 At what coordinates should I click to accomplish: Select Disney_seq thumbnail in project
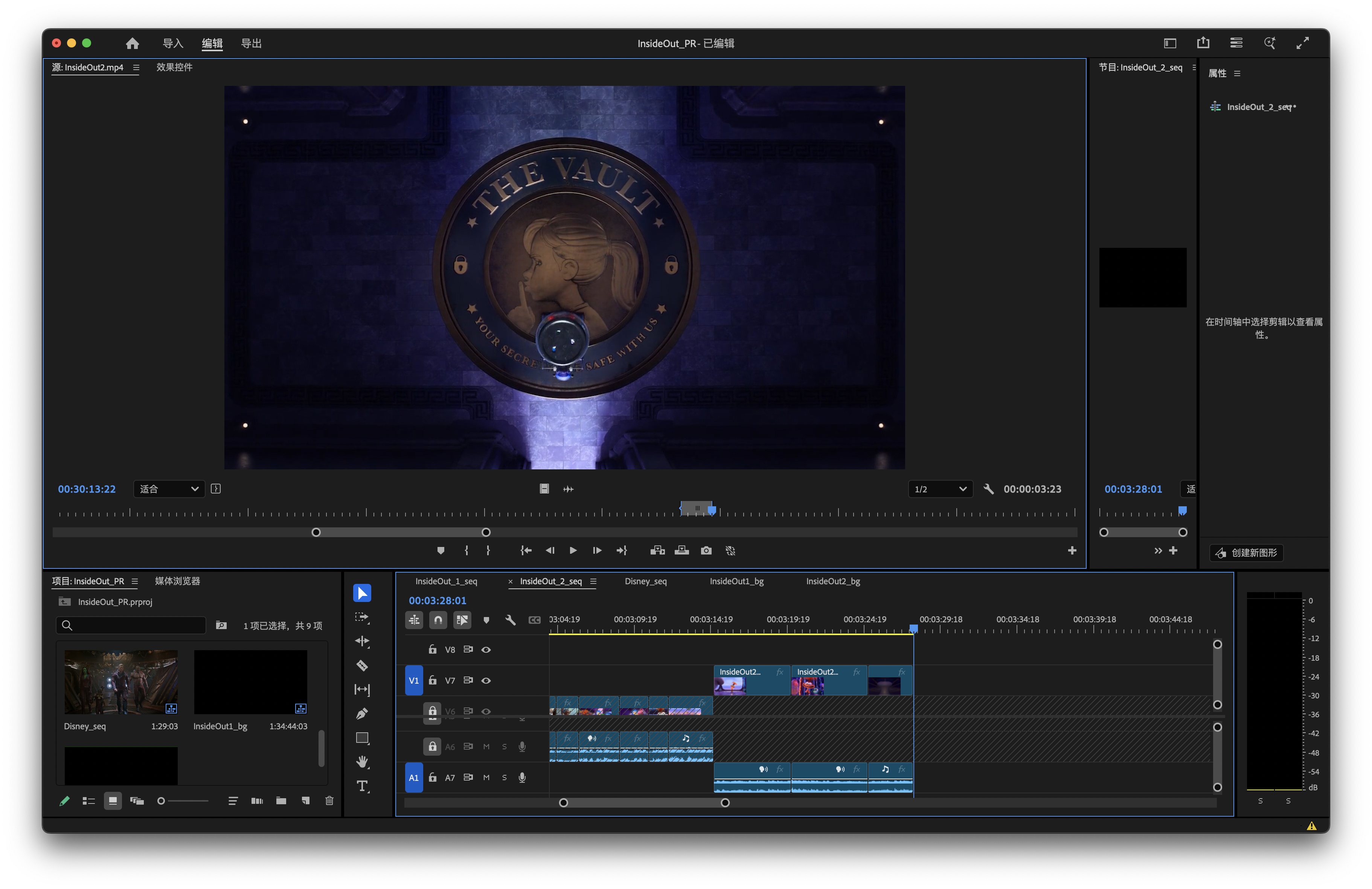pyautogui.click(x=121, y=682)
